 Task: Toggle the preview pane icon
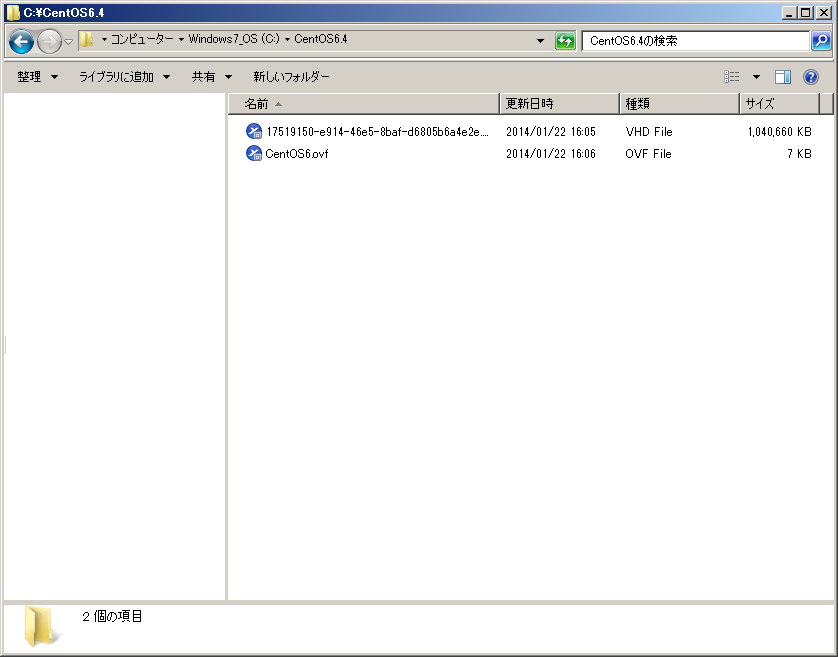[x=783, y=77]
